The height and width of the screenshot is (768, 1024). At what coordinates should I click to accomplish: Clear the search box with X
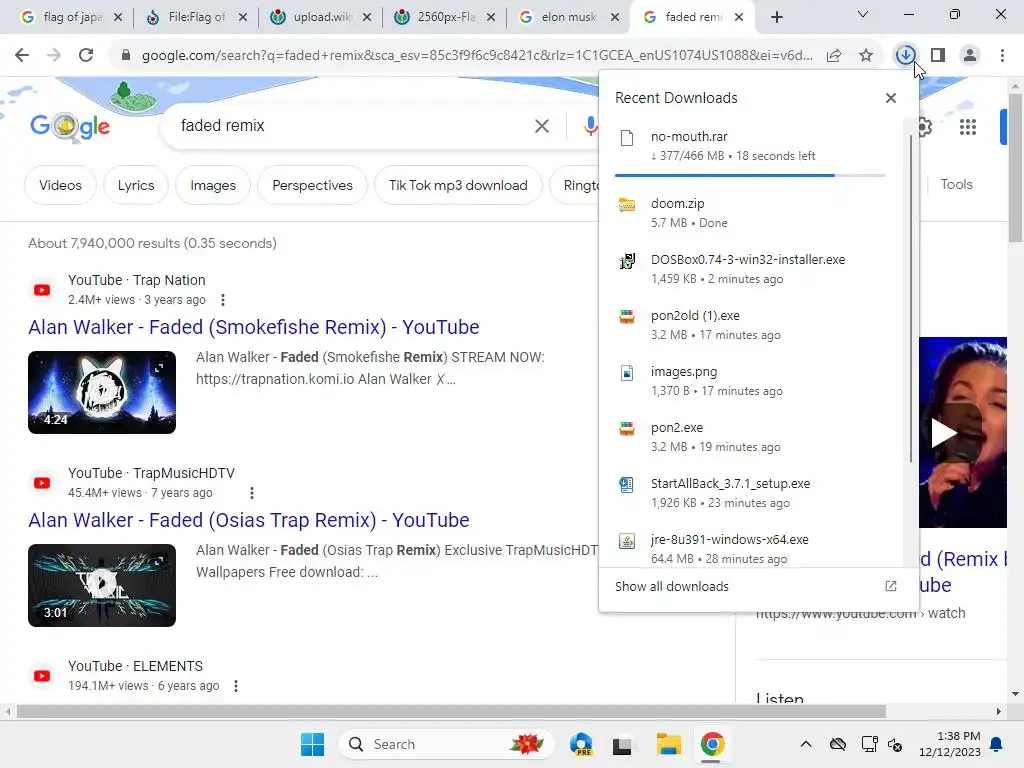click(x=542, y=126)
